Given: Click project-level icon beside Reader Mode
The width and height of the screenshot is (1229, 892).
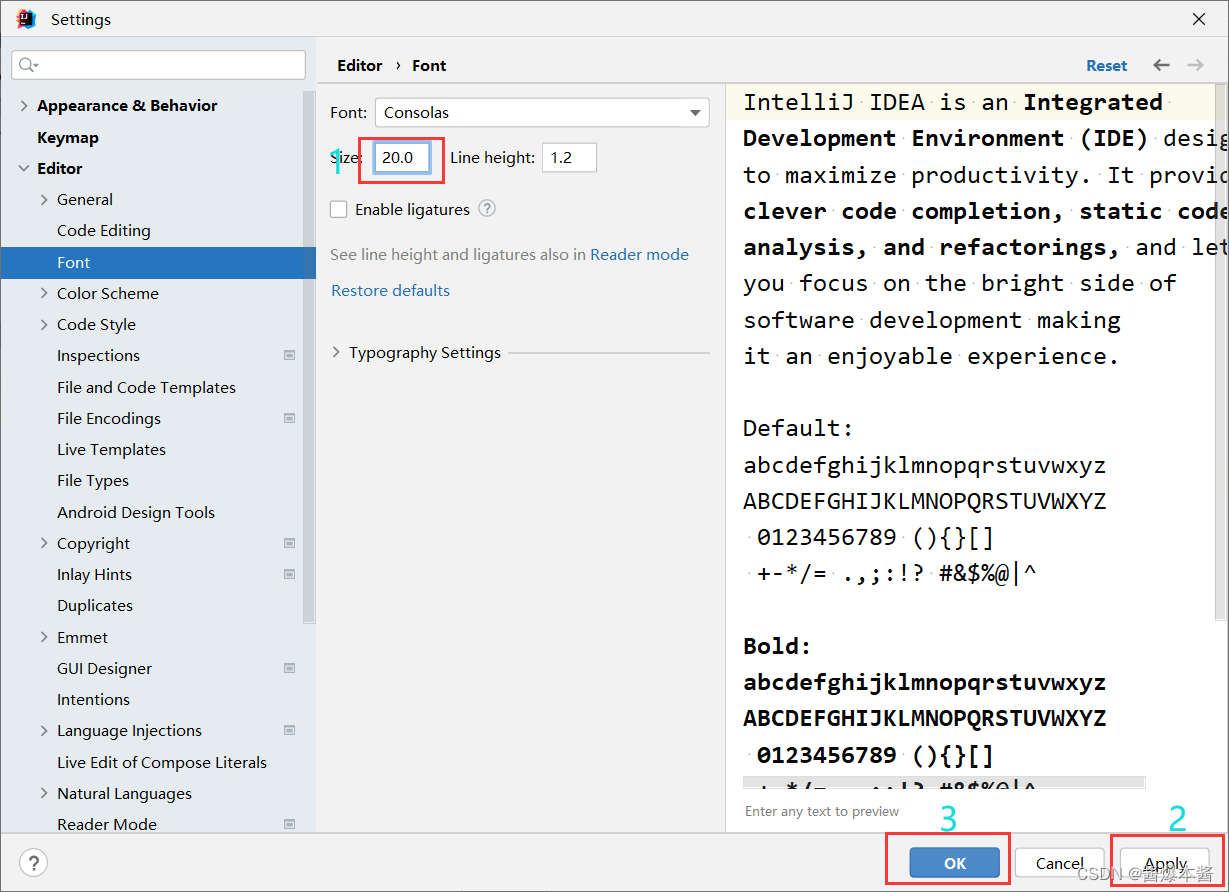Looking at the screenshot, I should 289,824.
